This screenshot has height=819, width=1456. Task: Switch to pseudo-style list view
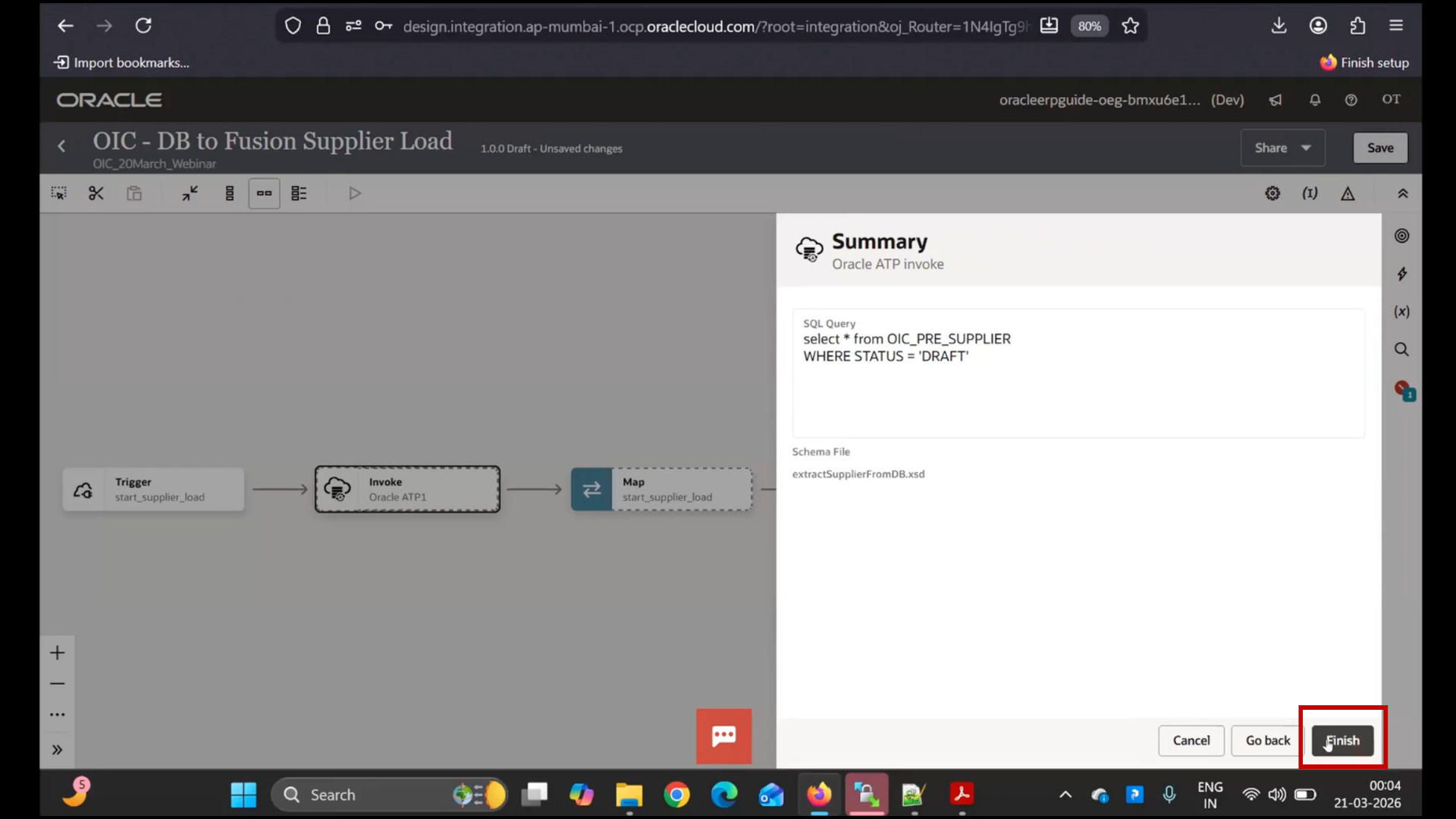click(299, 193)
